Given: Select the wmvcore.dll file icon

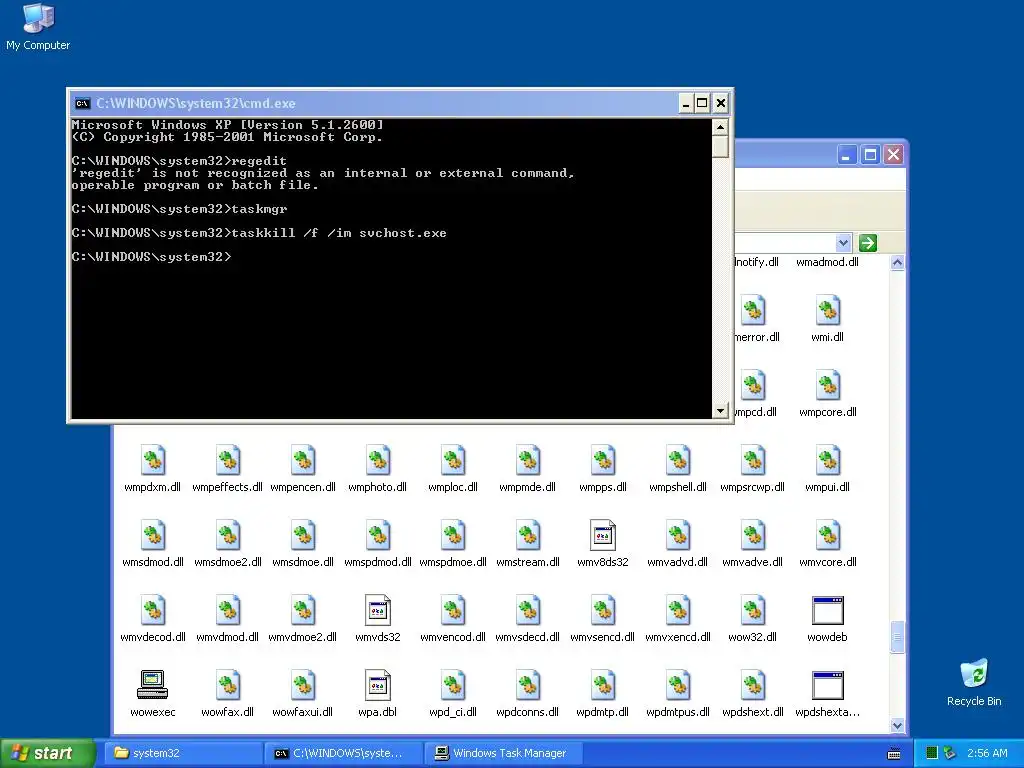Looking at the screenshot, I should click(827, 535).
